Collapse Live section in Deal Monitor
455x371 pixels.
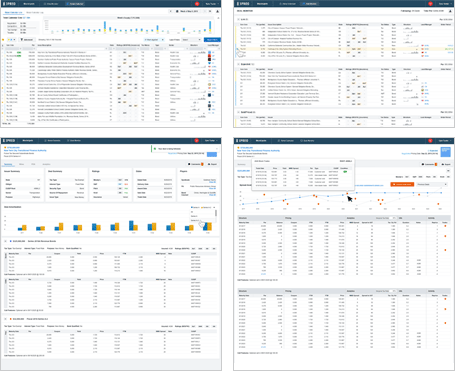(x=238, y=19)
